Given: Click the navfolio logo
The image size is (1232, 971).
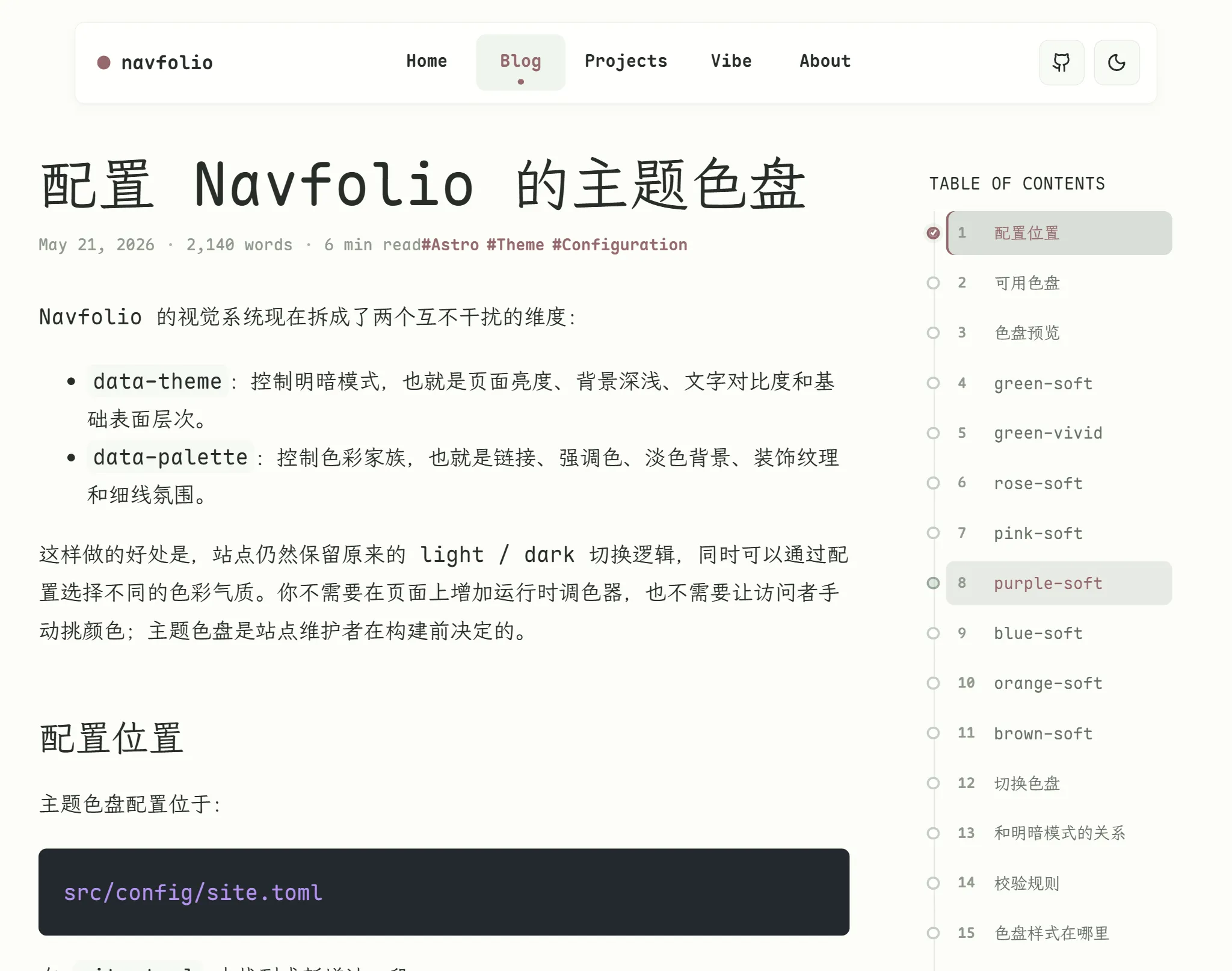Looking at the screenshot, I should pos(155,63).
